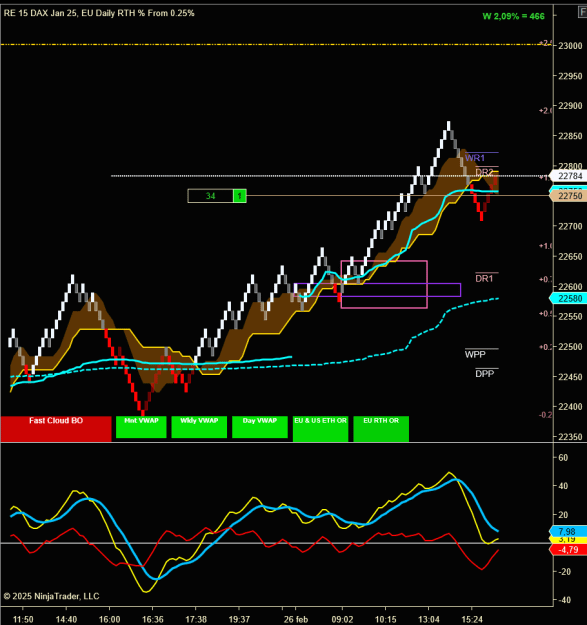587x625 pixels.
Task: Click the cyan 22580 price marker
Action: pos(568,298)
